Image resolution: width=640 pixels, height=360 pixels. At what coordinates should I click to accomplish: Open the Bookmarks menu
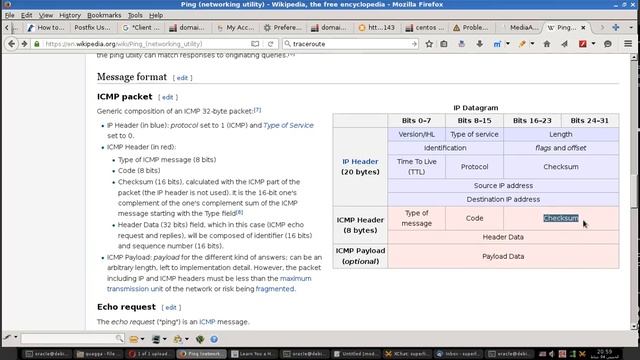[x=104, y=15]
